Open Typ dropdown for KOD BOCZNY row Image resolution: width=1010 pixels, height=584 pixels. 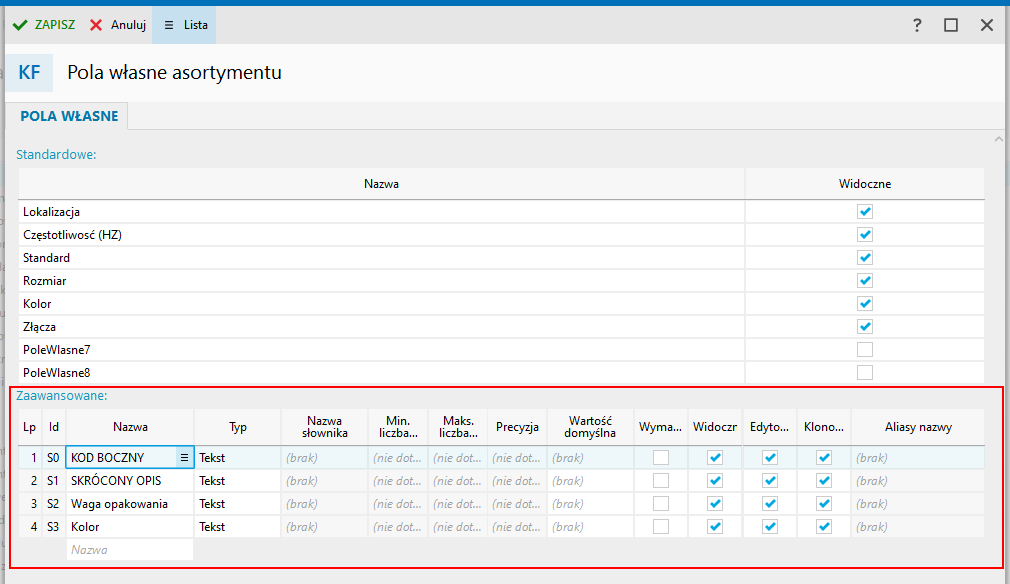click(238, 458)
